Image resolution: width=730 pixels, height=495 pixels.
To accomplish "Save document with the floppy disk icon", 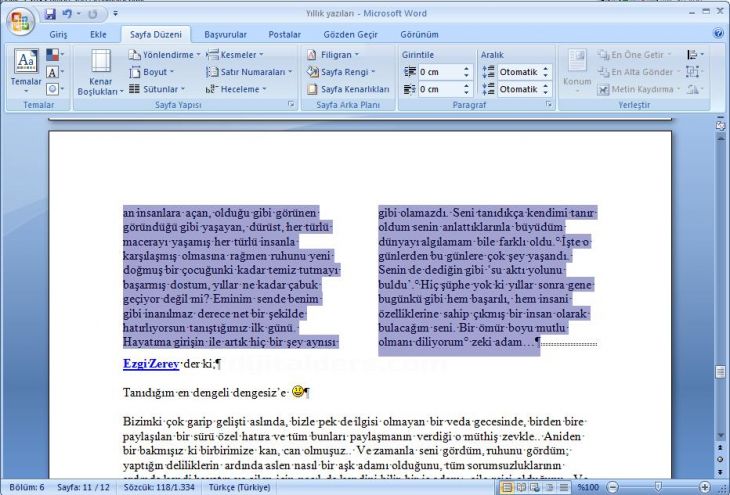I will pos(50,14).
